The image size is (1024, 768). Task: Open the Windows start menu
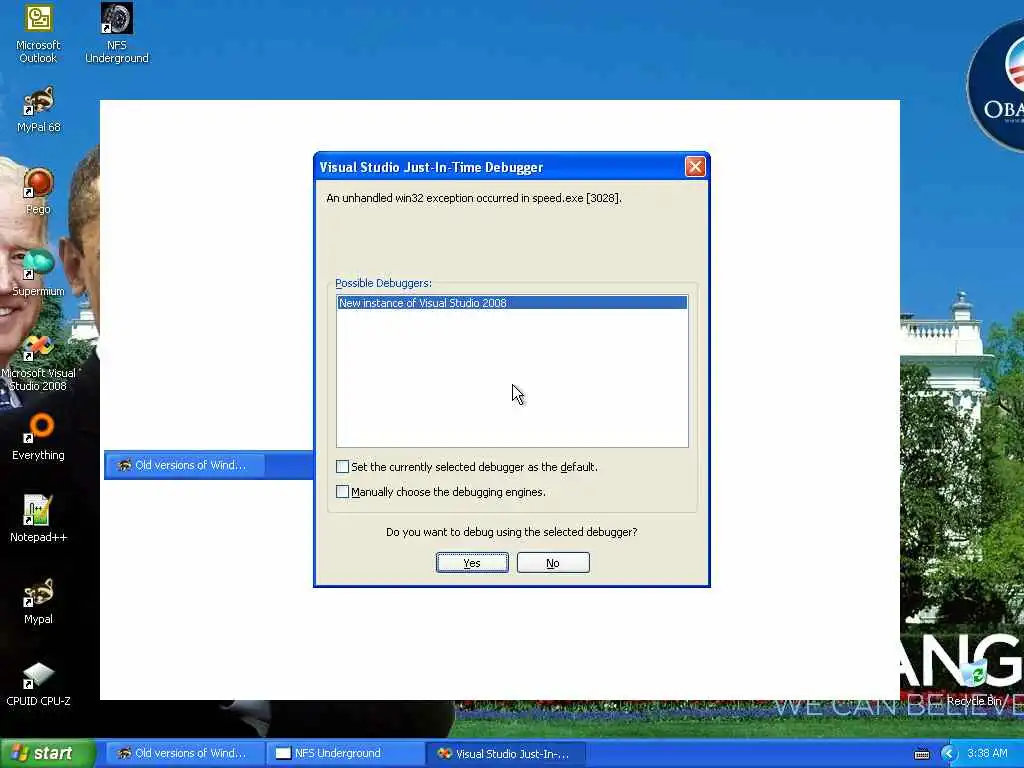click(x=48, y=754)
